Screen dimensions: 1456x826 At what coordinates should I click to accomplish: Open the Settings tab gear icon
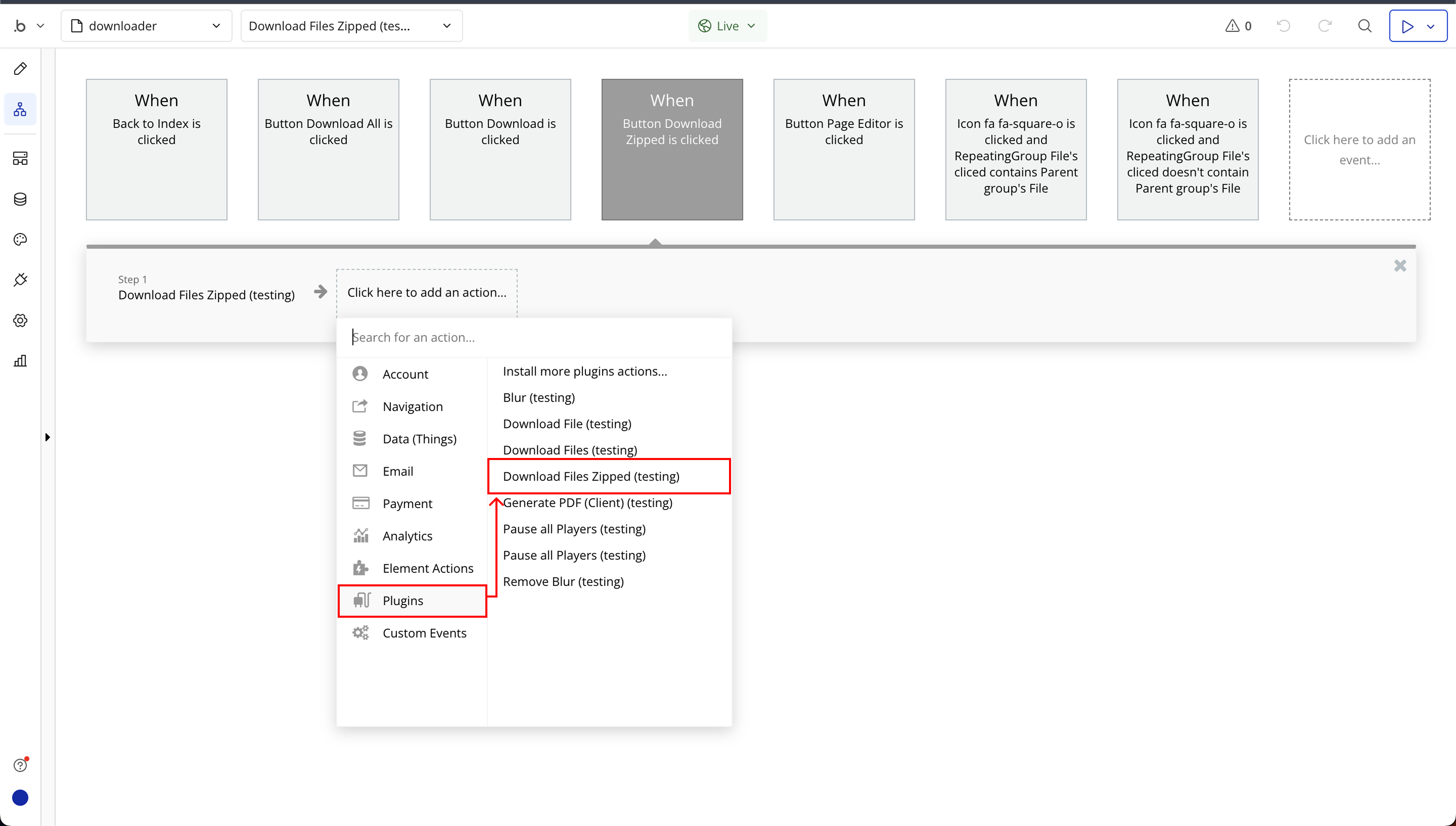pos(21,320)
